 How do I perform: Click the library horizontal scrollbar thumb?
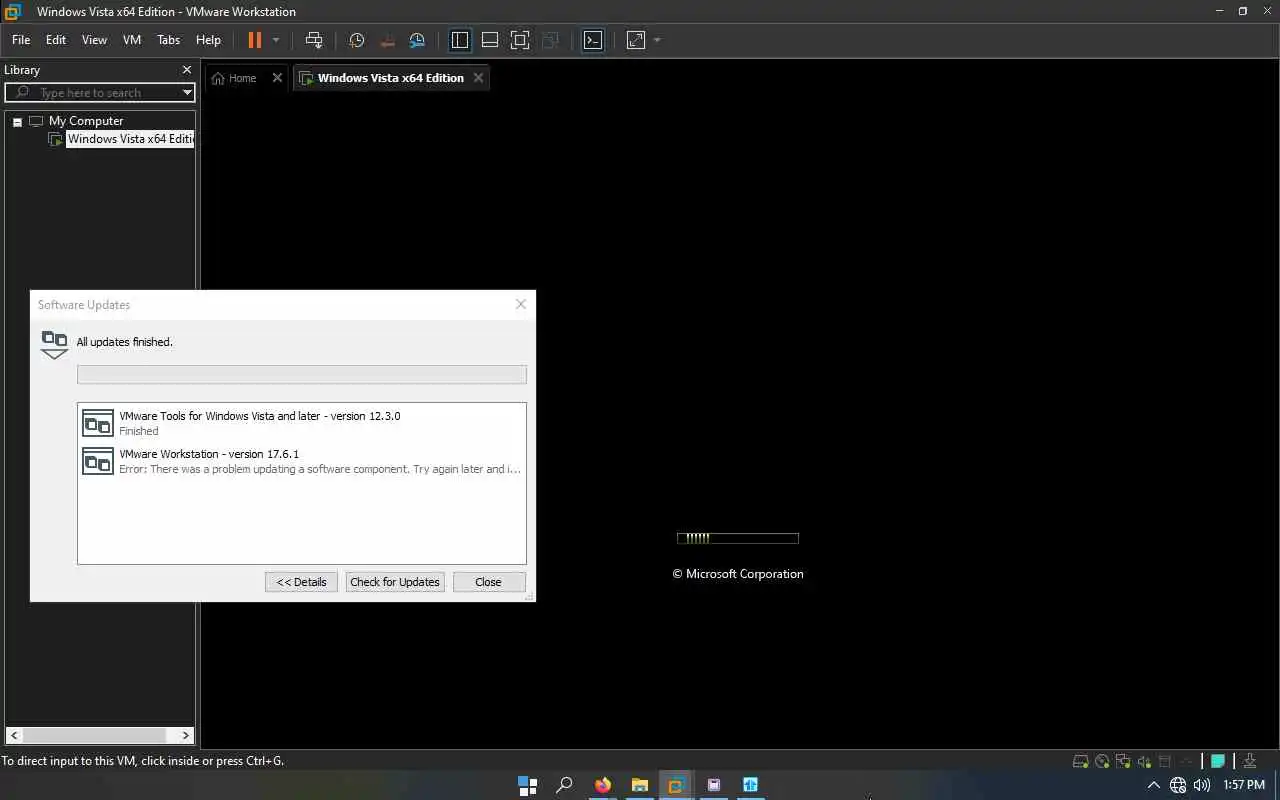pos(93,735)
